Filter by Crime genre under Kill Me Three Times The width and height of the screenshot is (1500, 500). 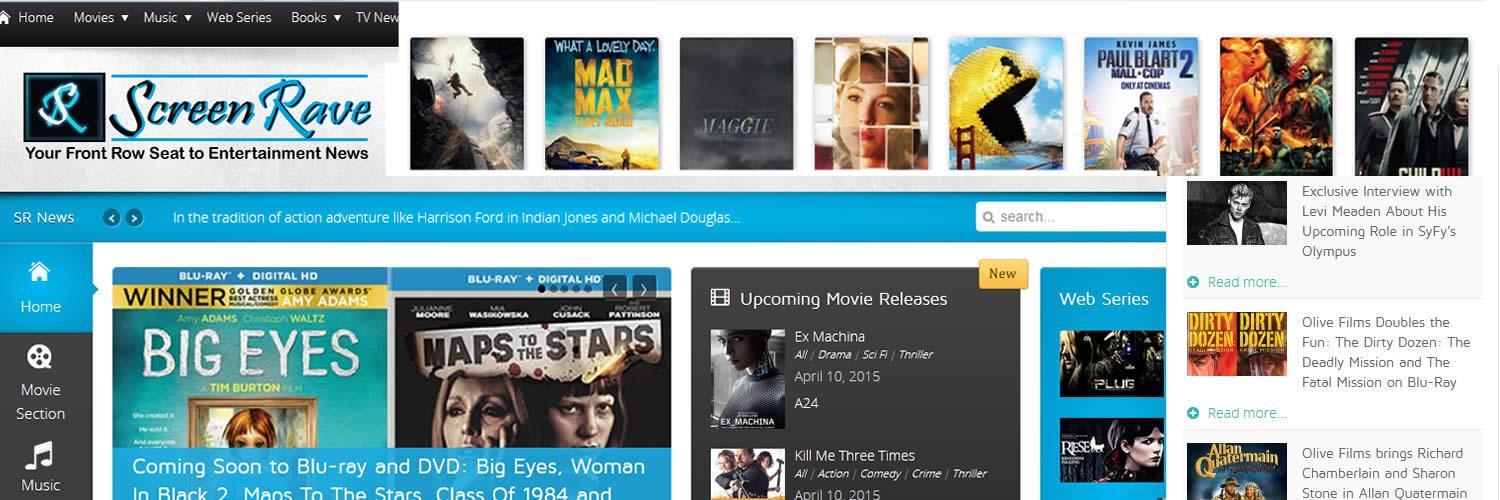[927, 474]
